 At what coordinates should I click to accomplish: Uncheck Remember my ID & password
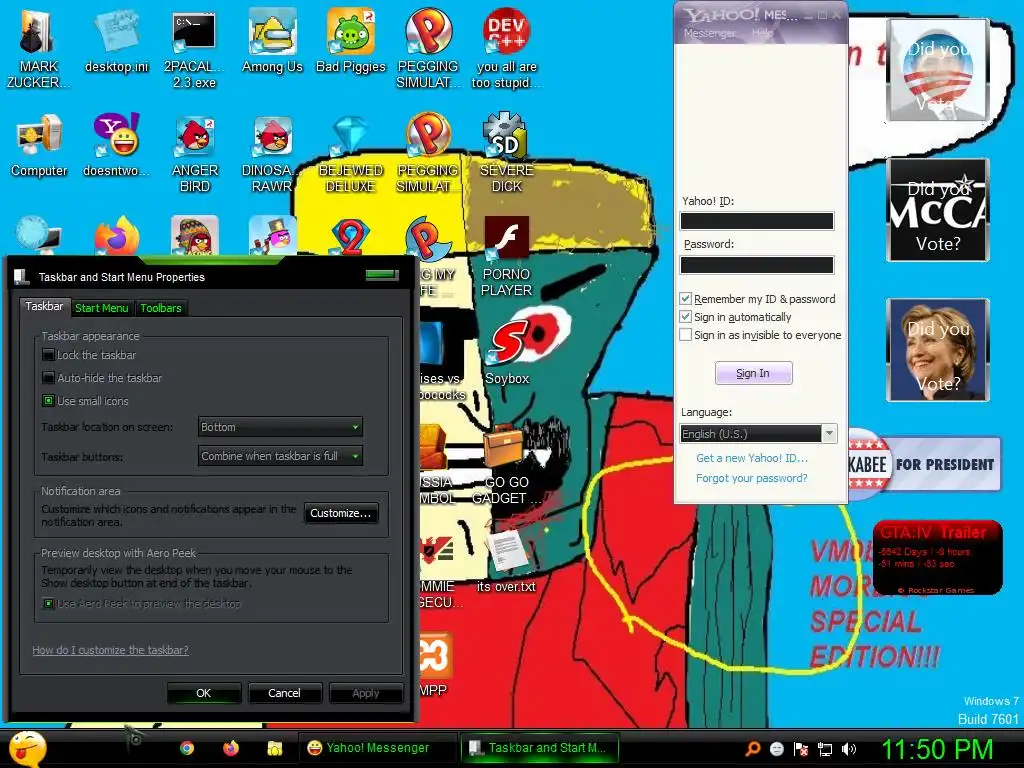685,299
